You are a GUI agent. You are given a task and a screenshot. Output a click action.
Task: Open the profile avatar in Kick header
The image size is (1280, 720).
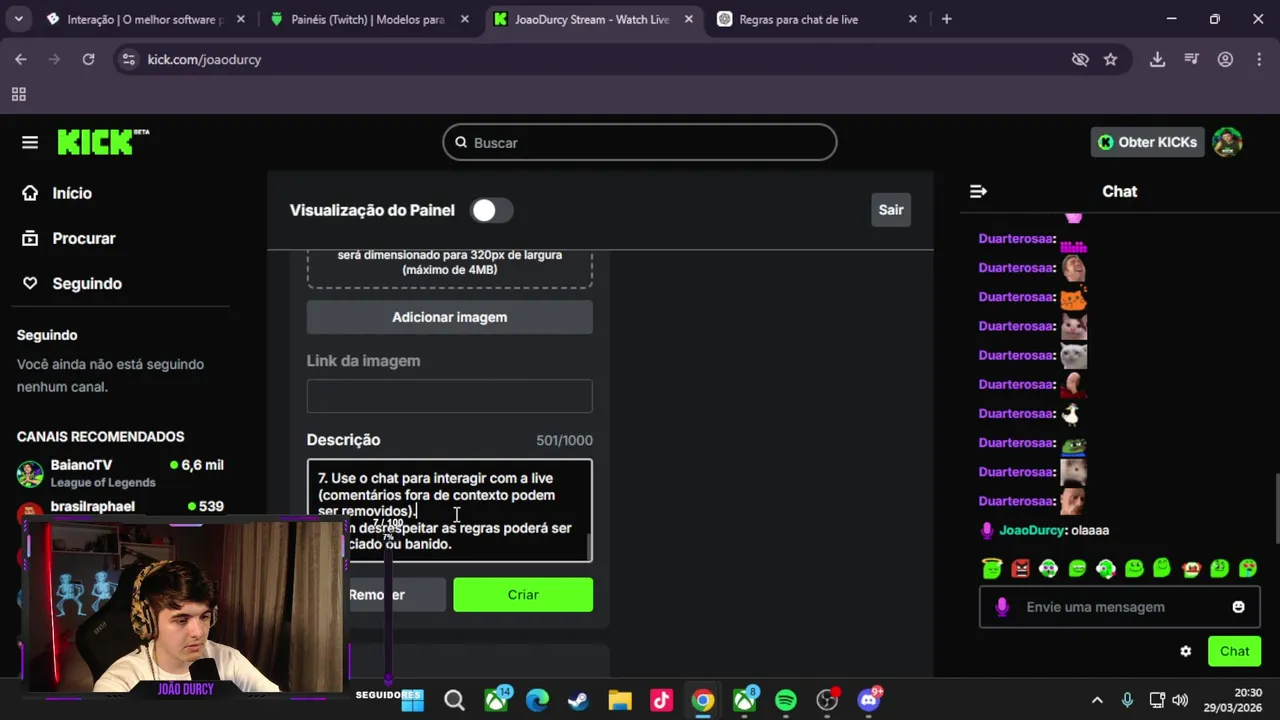(x=1227, y=142)
